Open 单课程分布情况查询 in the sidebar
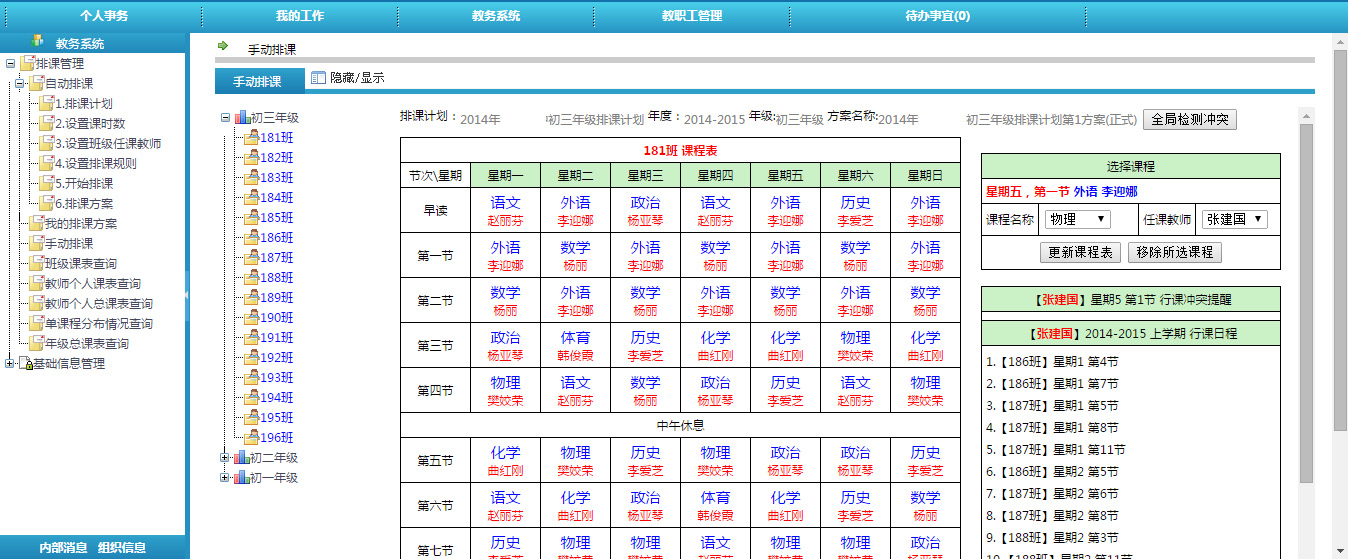This screenshot has height=559, width=1348. click(99, 324)
